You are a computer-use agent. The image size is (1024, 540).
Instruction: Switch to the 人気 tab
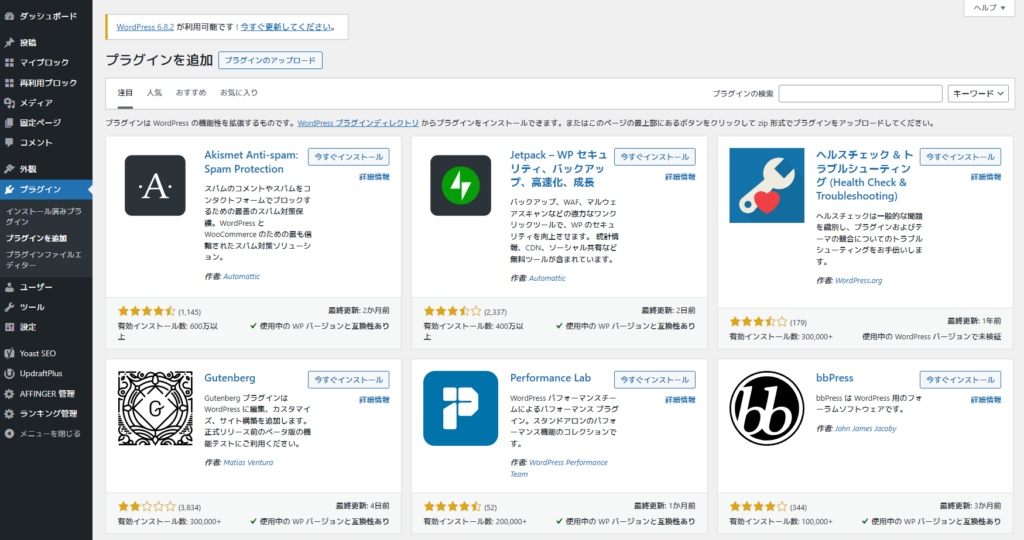[154, 93]
